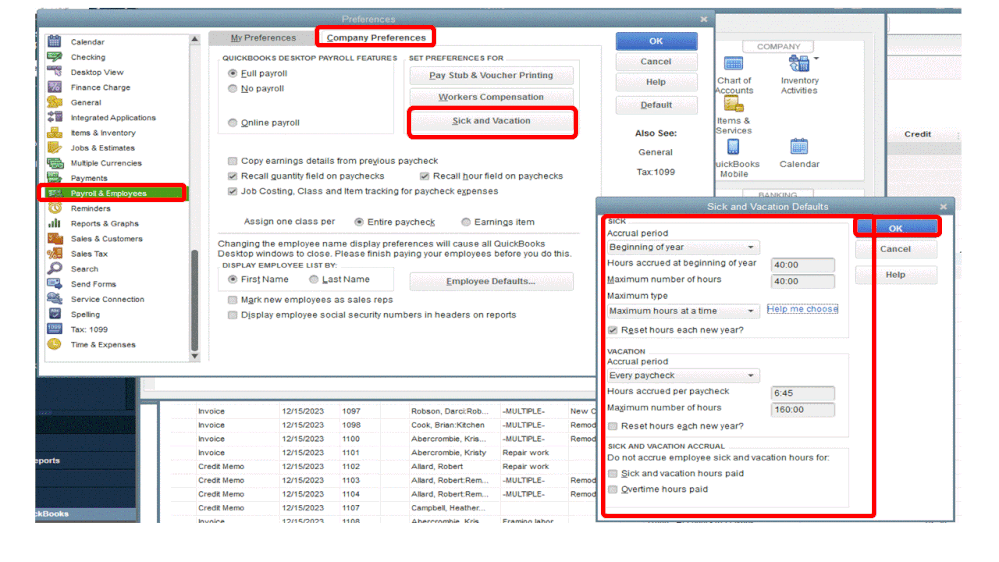Open QuickBooks Mobile icon on home page
999x562 pixels.
pos(733,147)
